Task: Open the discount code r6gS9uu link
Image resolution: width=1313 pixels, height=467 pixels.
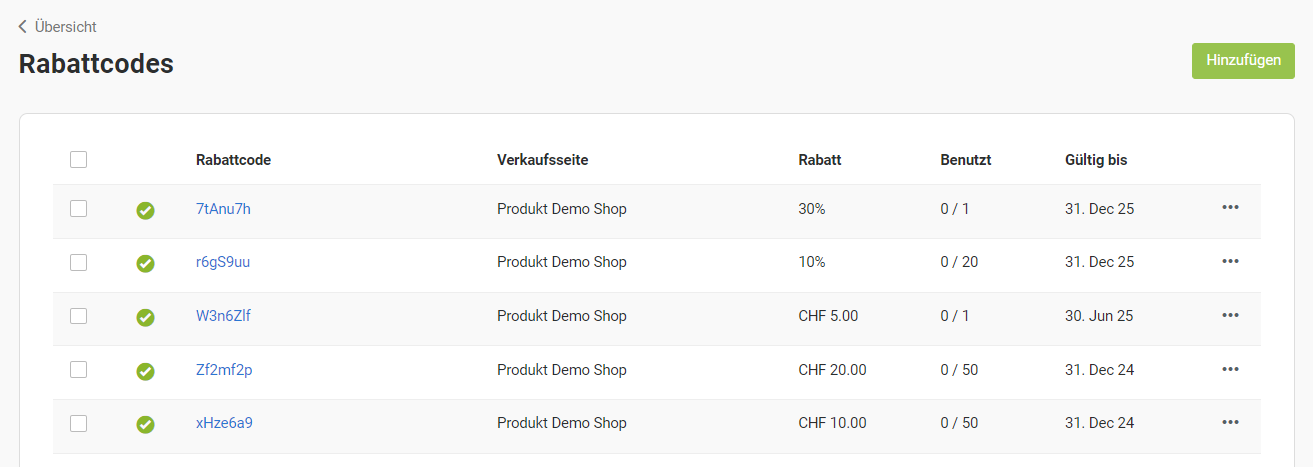Action: coord(223,262)
